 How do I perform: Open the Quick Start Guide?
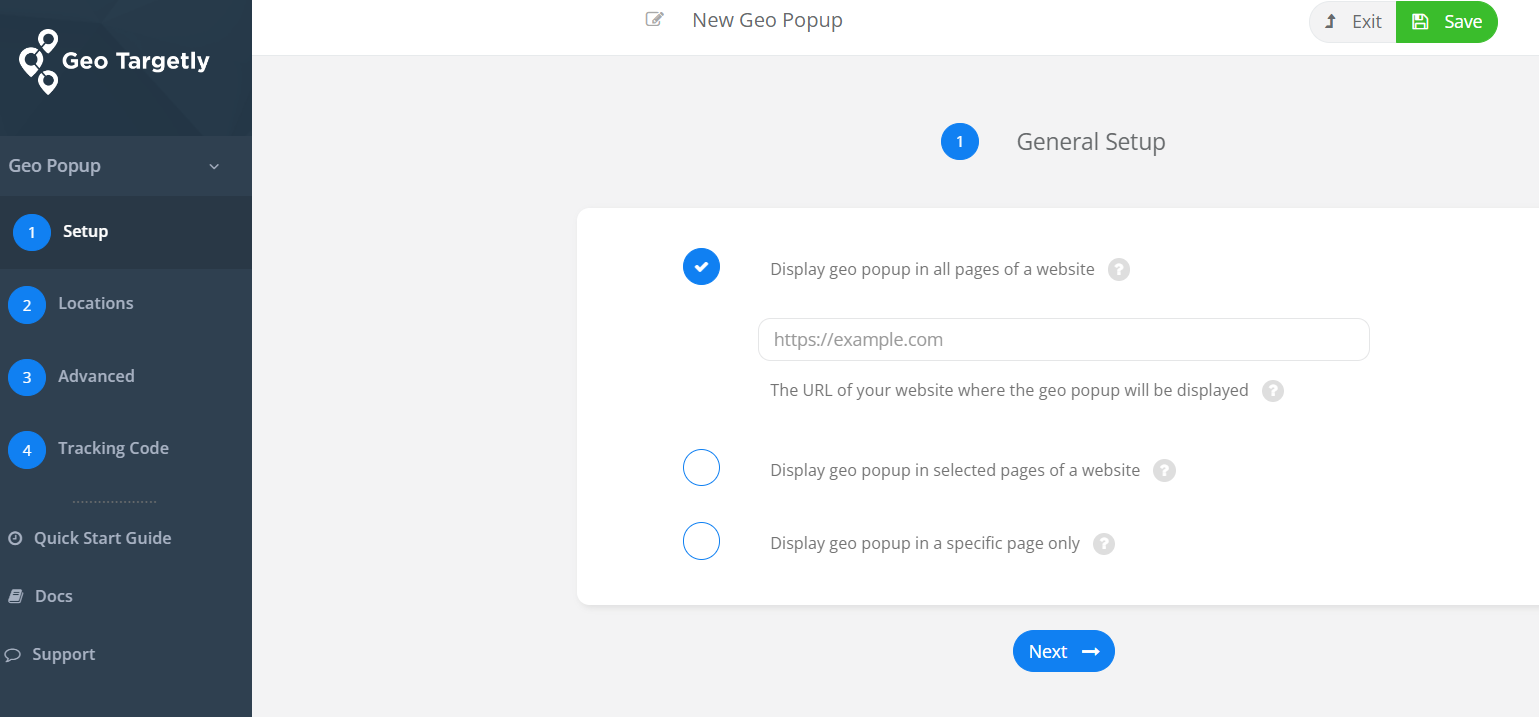[x=102, y=538]
